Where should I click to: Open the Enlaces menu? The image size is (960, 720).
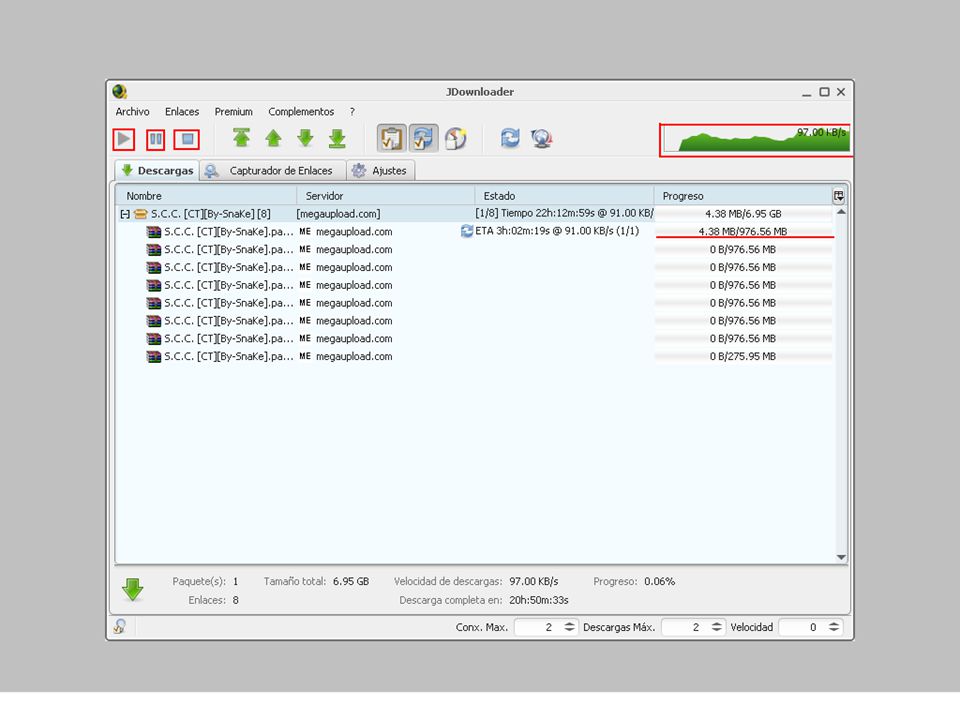pos(182,111)
